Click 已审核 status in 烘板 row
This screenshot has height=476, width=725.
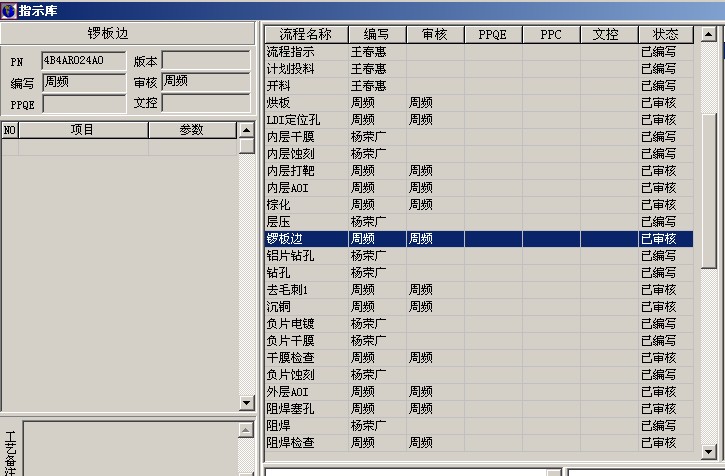point(658,103)
